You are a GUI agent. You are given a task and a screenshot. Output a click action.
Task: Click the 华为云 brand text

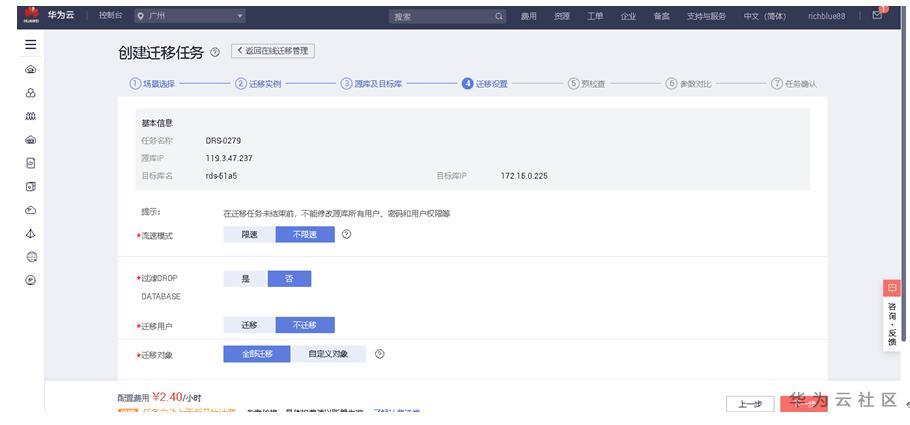pos(61,15)
